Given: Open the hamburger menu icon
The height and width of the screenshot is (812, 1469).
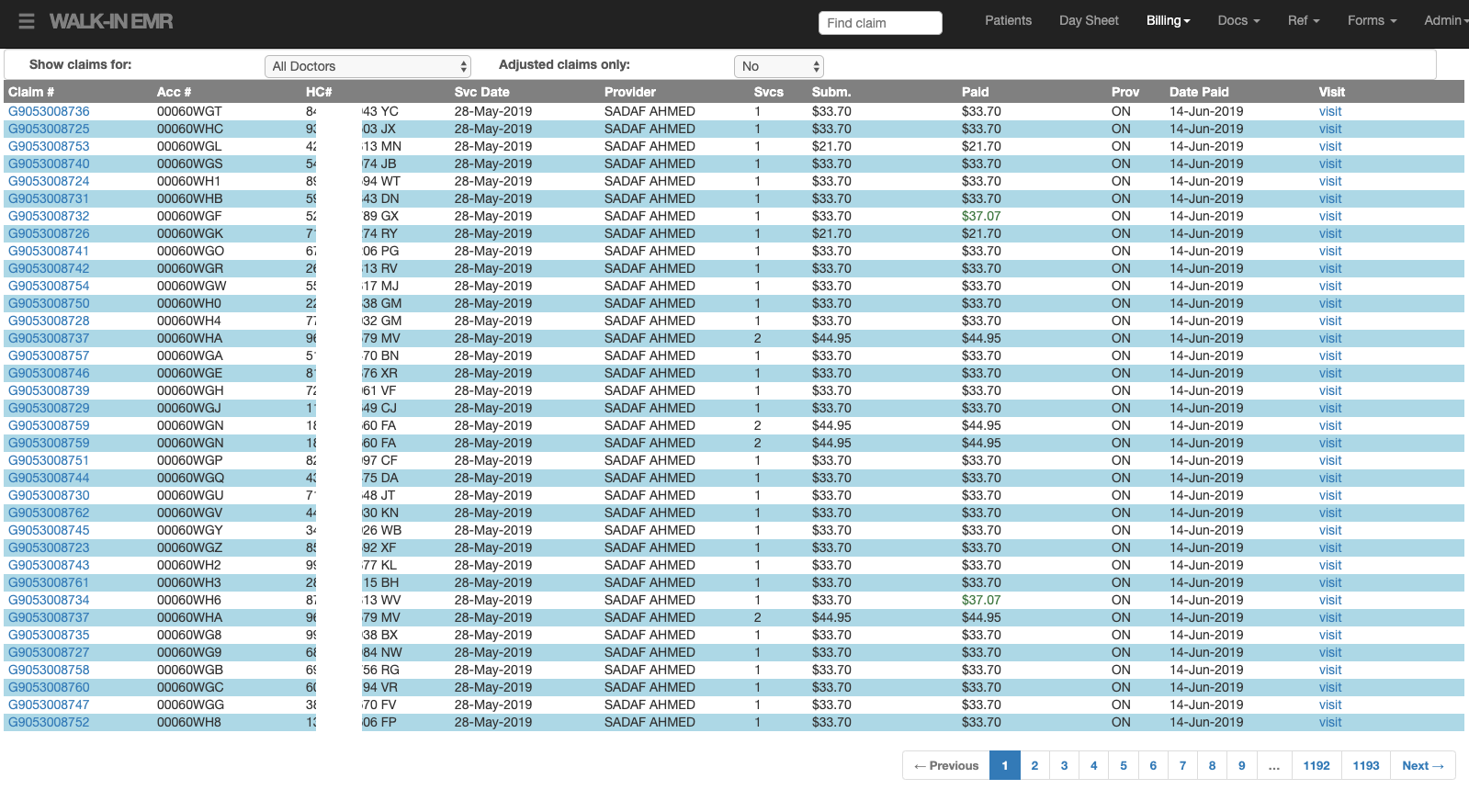Looking at the screenshot, I should 27,21.
